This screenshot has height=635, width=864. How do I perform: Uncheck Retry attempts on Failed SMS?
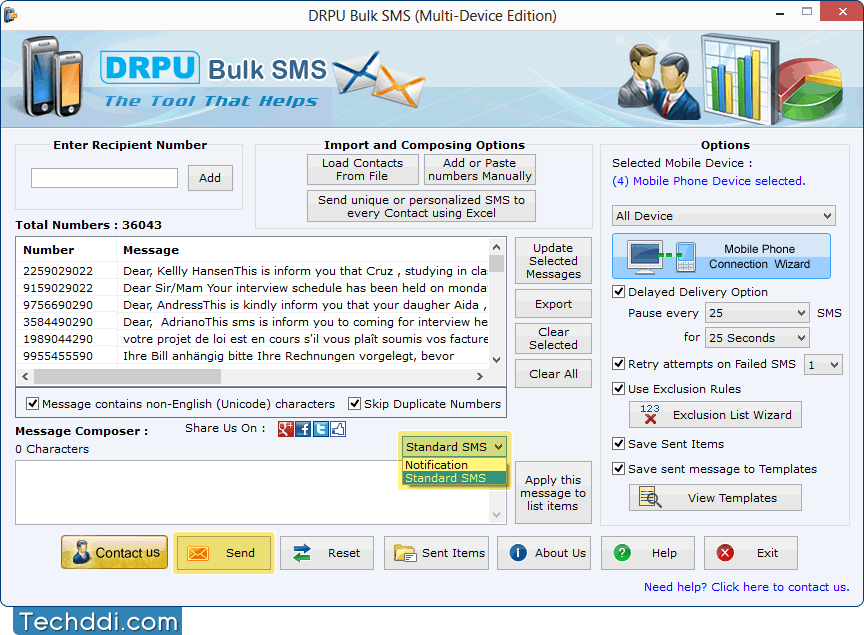619,364
